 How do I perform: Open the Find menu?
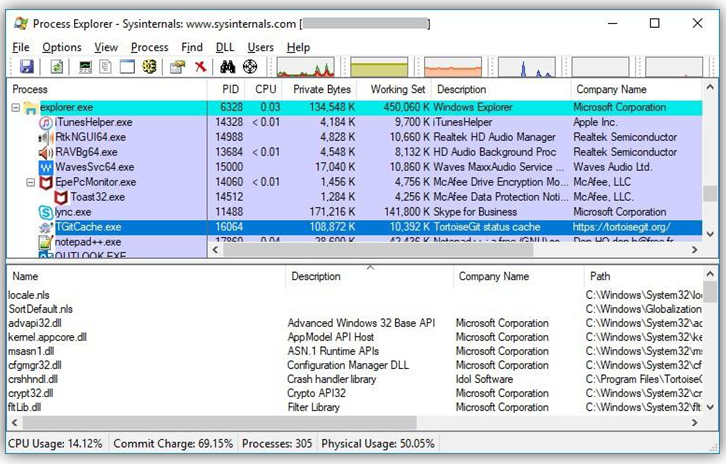click(x=192, y=47)
